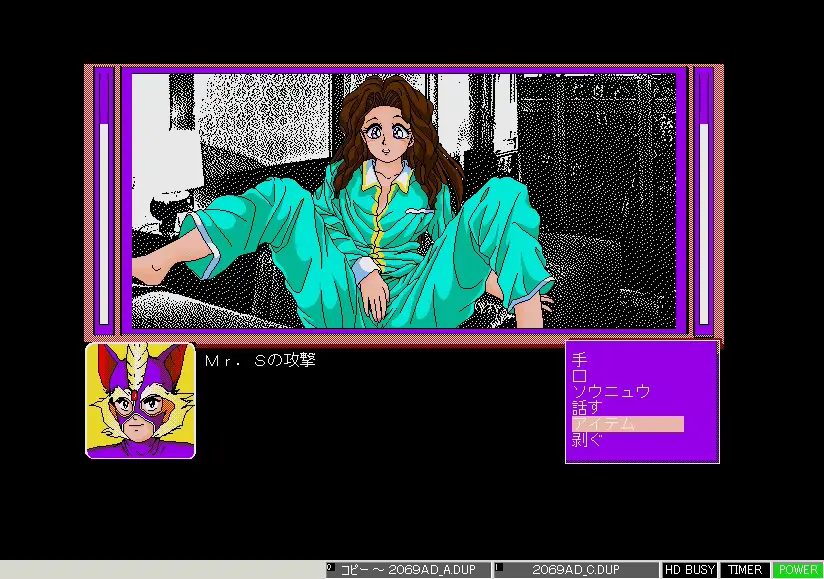The height and width of the screenshot is (579, 824).
Task: Select the highlighted アイテム menu entry
Action: 628,423
